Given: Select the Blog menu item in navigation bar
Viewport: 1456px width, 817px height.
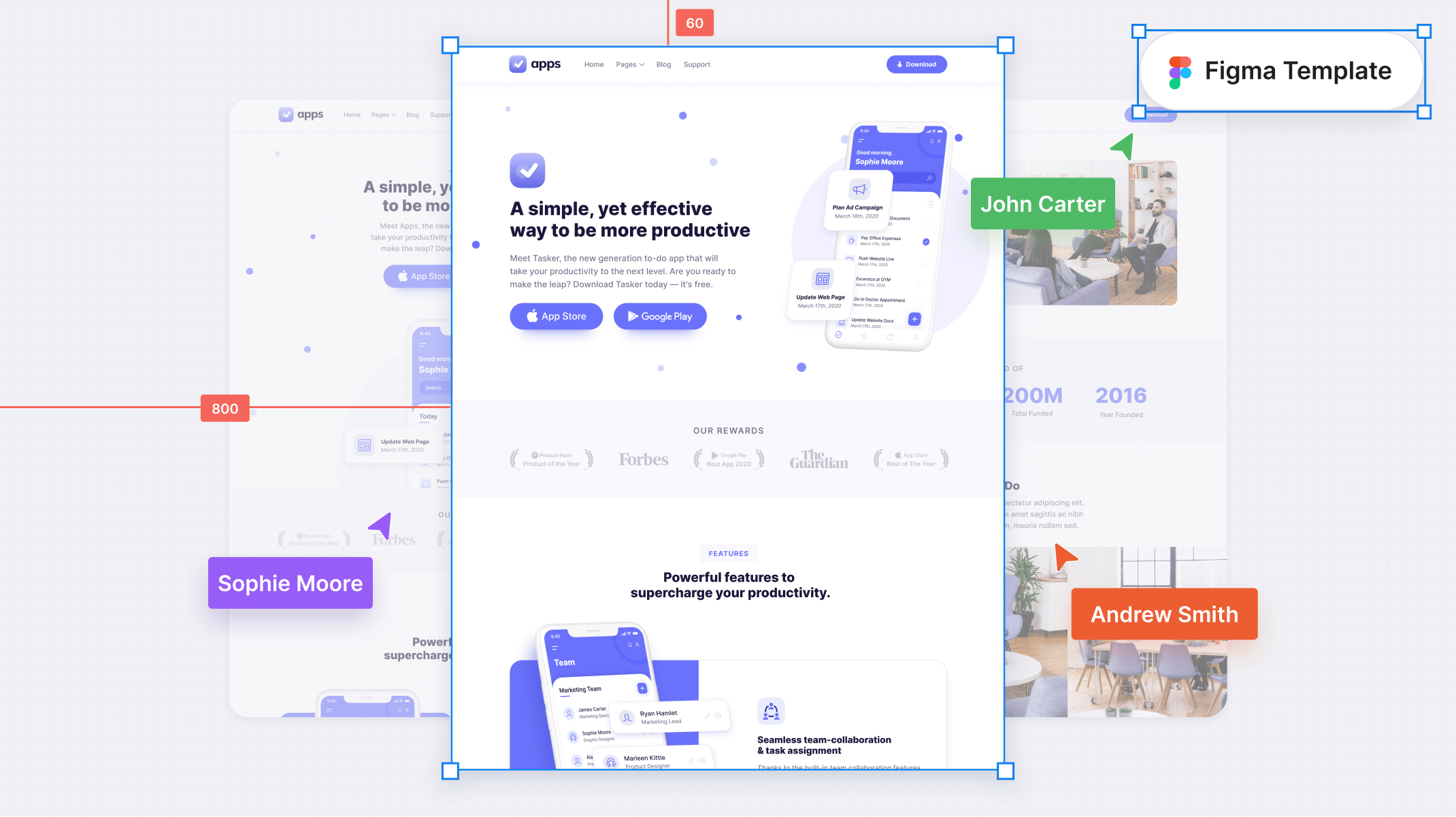Looking at the screenshot, I should [663, 64].
